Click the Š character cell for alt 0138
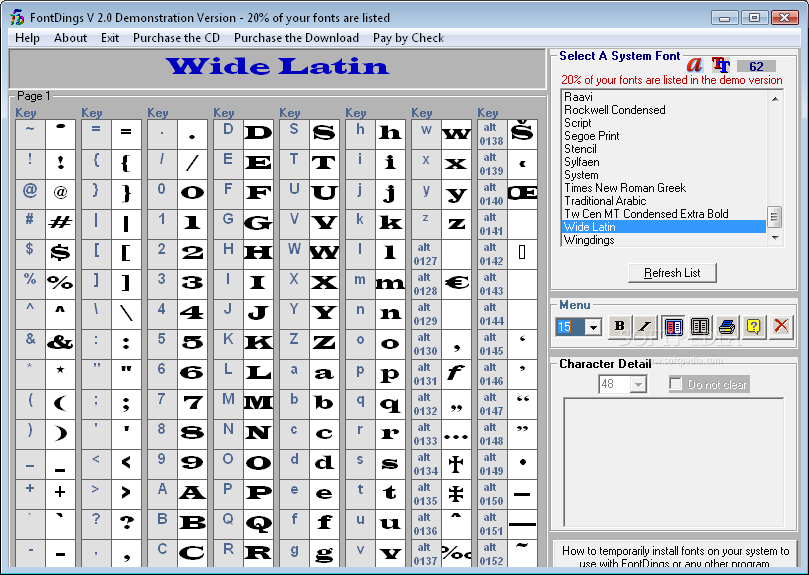This screenshot has height=575, width=809. 523,133
